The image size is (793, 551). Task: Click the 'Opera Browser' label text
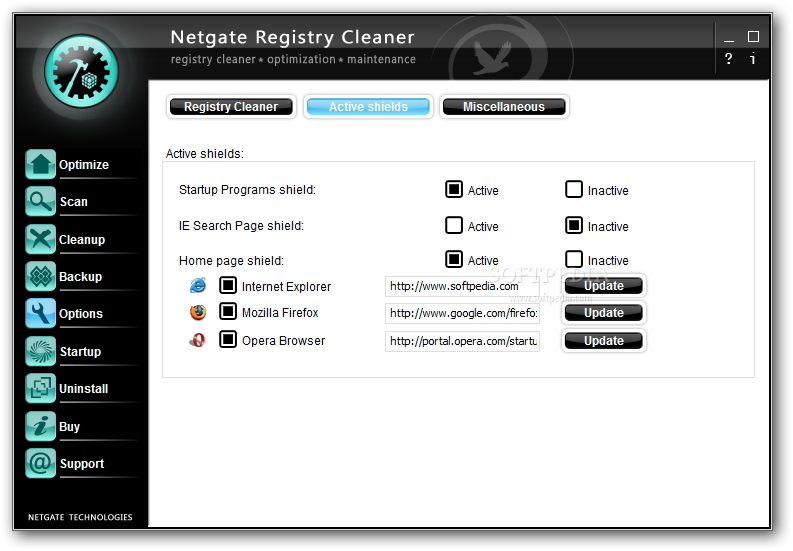pos(283,341)
